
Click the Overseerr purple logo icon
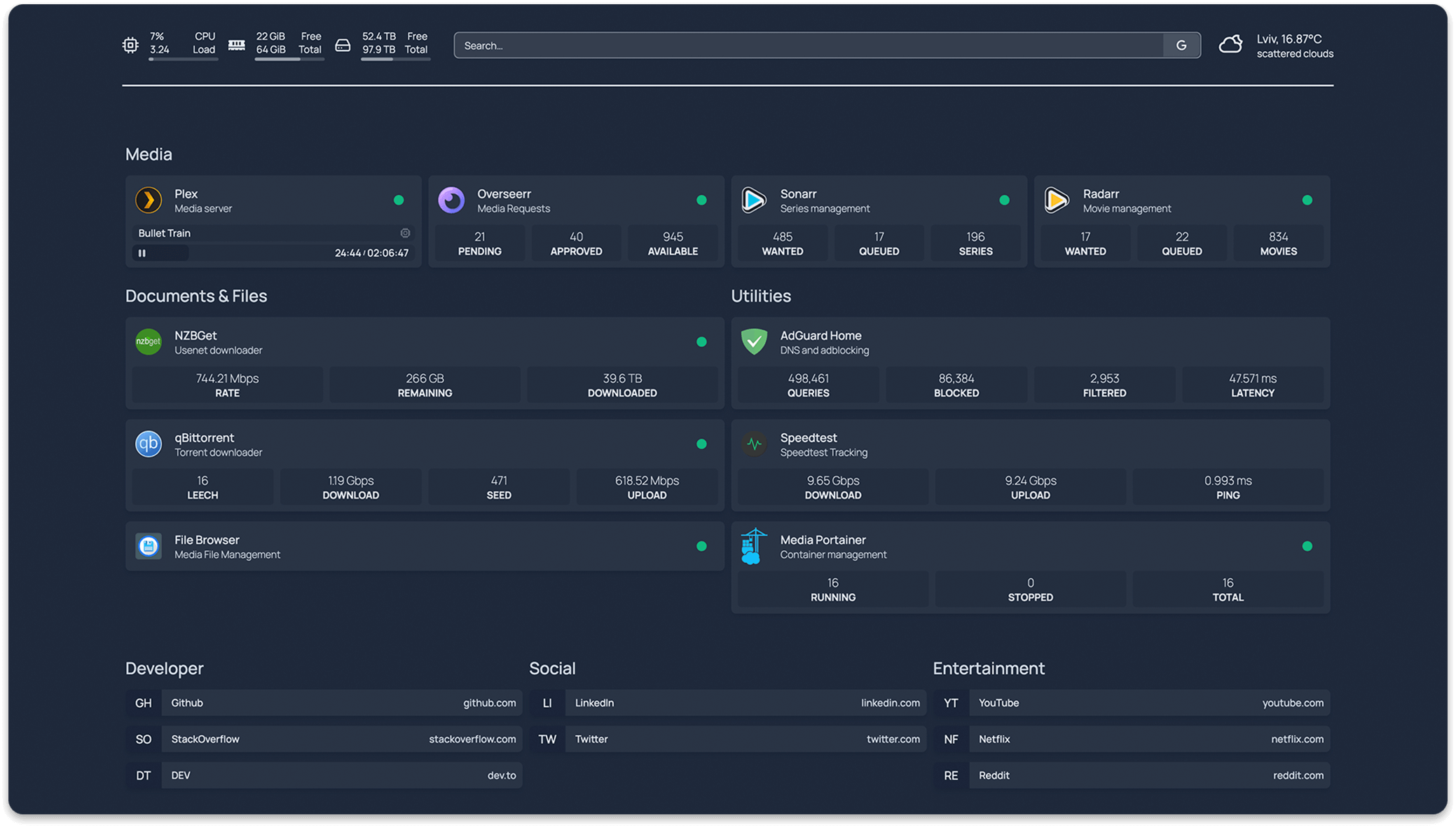coord(451,200)
